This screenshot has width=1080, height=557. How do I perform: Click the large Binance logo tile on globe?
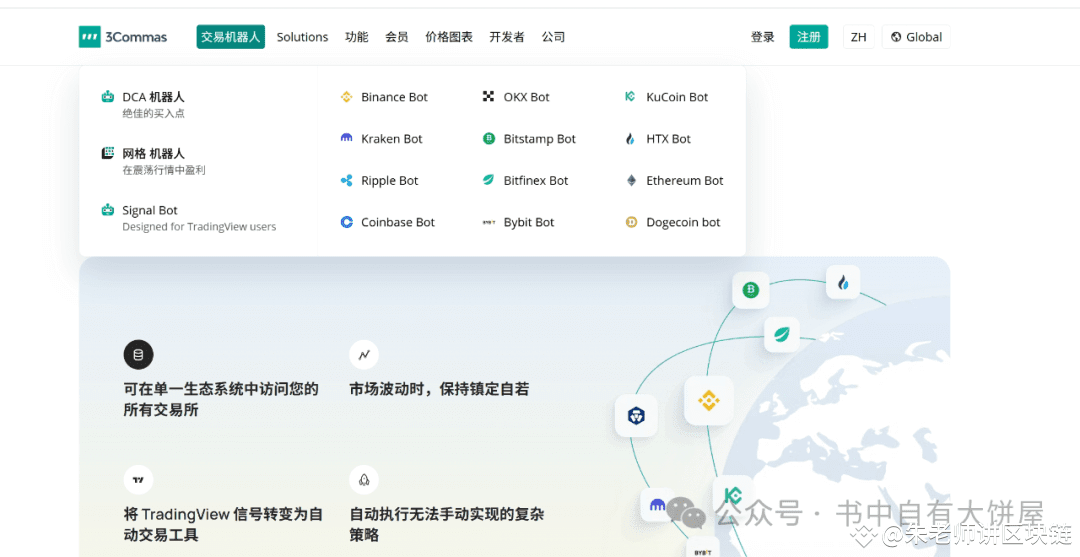[709, 401]
